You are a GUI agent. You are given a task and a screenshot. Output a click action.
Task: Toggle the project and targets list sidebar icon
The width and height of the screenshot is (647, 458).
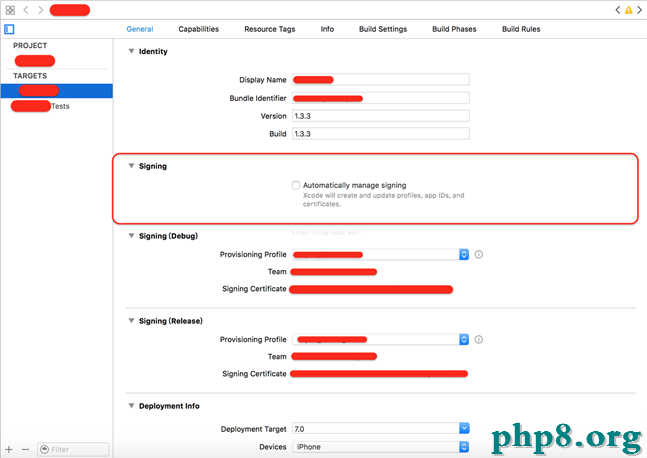(x=9, y=29)
